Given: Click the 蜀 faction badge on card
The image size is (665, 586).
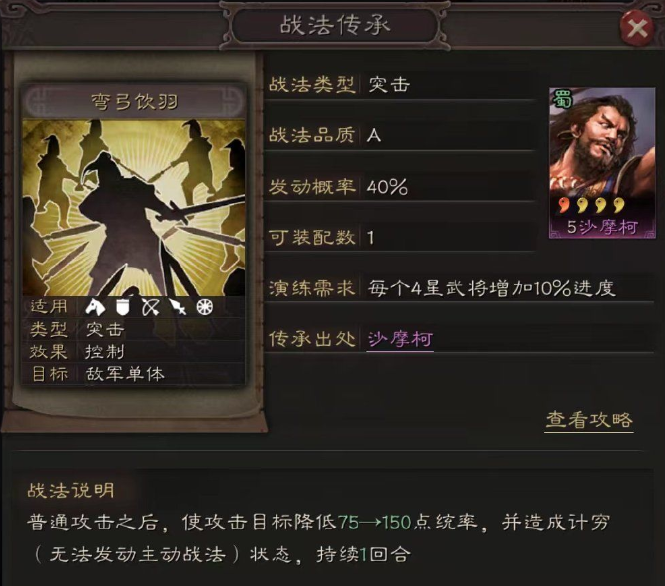Looking at the screenshot, I should (562, 100).
